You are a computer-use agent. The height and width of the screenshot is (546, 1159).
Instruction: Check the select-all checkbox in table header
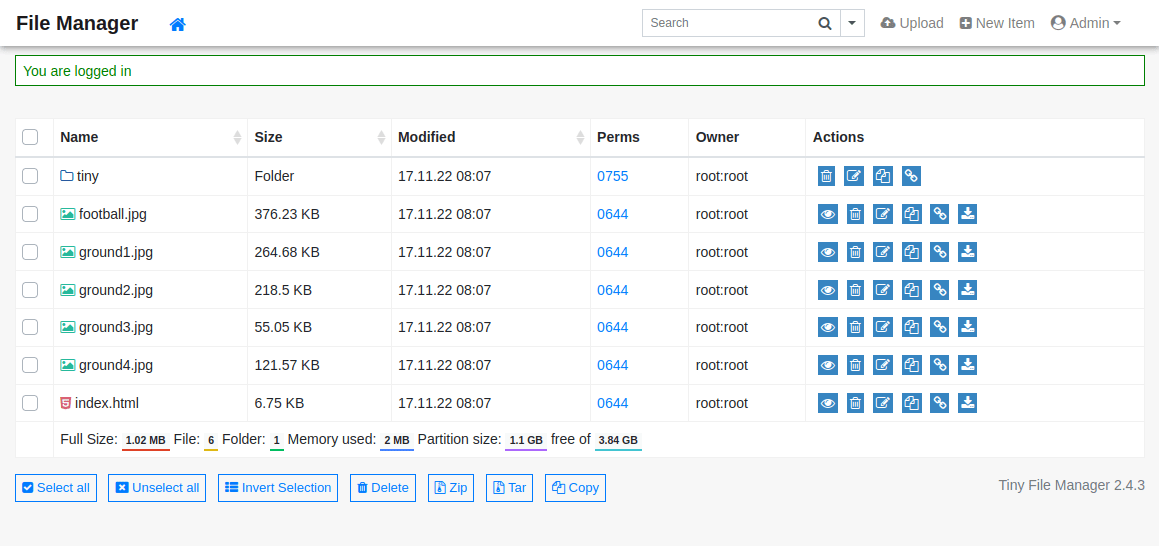(x=30, y=137)
